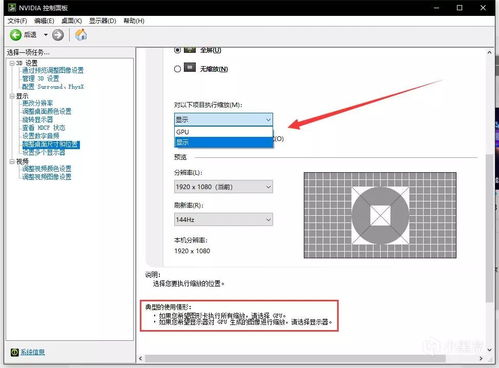This screenshot has height=368, width=499.
Task: Choose GPU in scaling dropdown list
Action: pyautogui.click(x=223, y=132)
